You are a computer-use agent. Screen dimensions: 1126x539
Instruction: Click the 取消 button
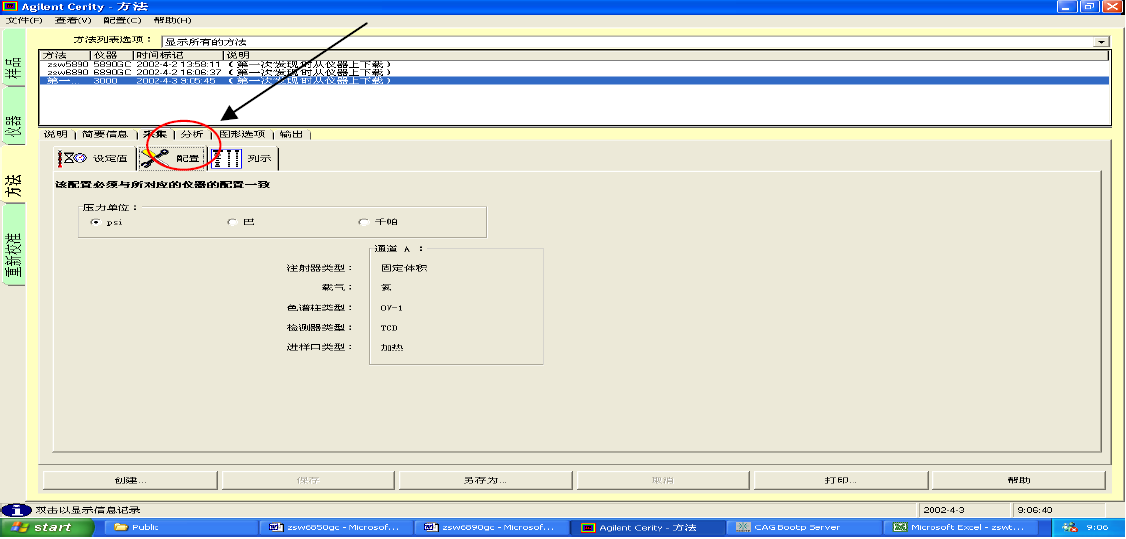663,480
